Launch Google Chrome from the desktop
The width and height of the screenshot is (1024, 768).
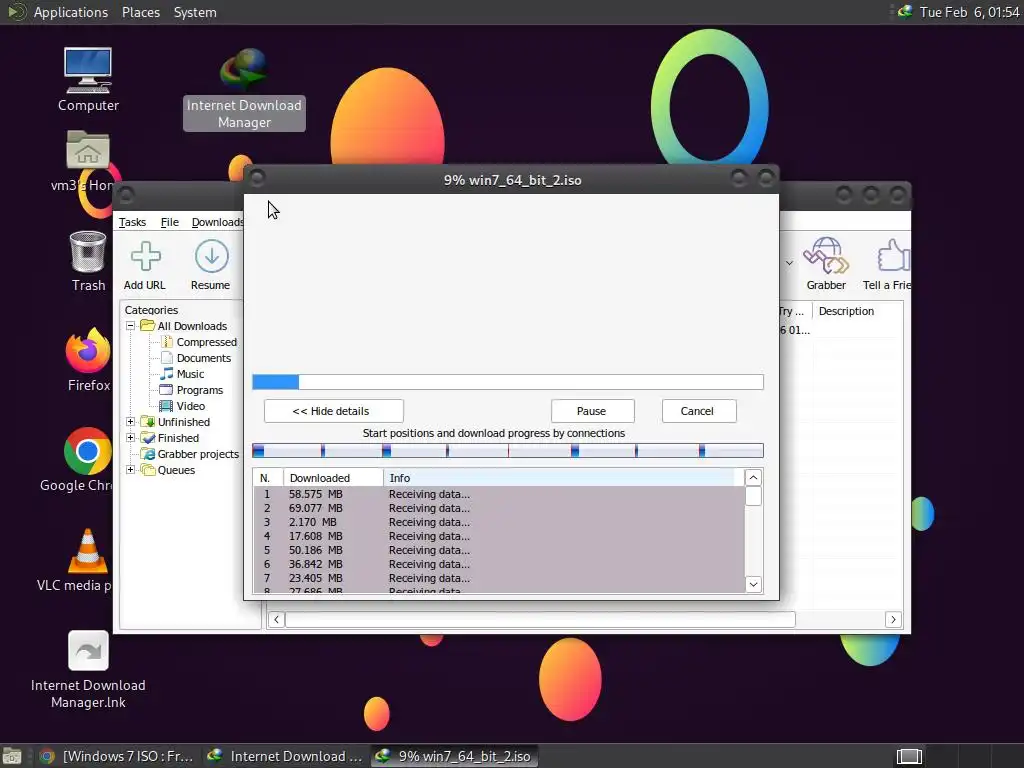point(88,451)
